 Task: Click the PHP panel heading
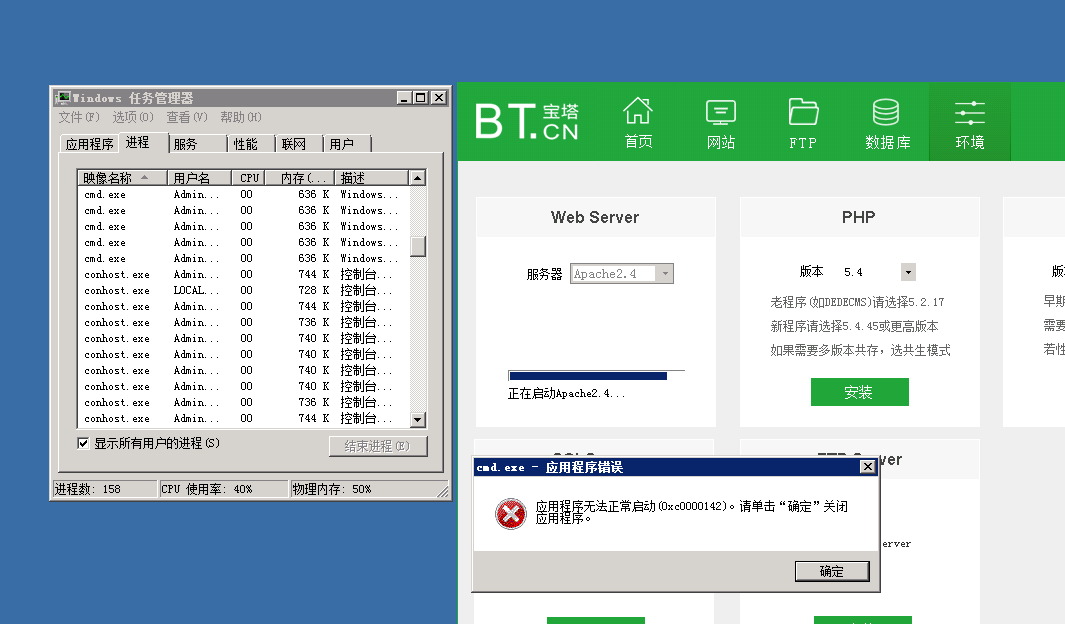tap(859, 217)
